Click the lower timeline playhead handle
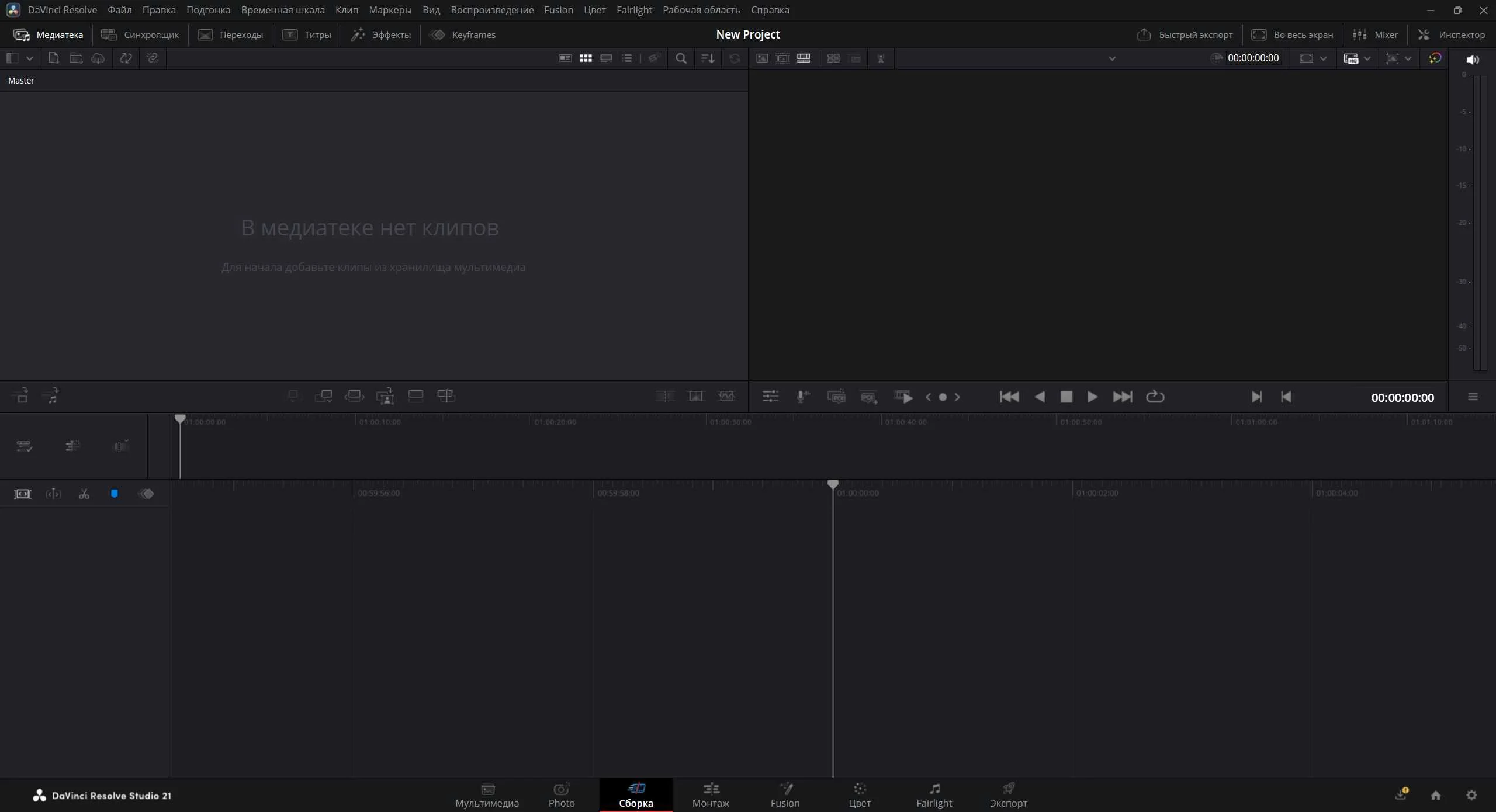The width and height of the screenshot is (1496, 812). pyautogui.click(x=833, y=484)
